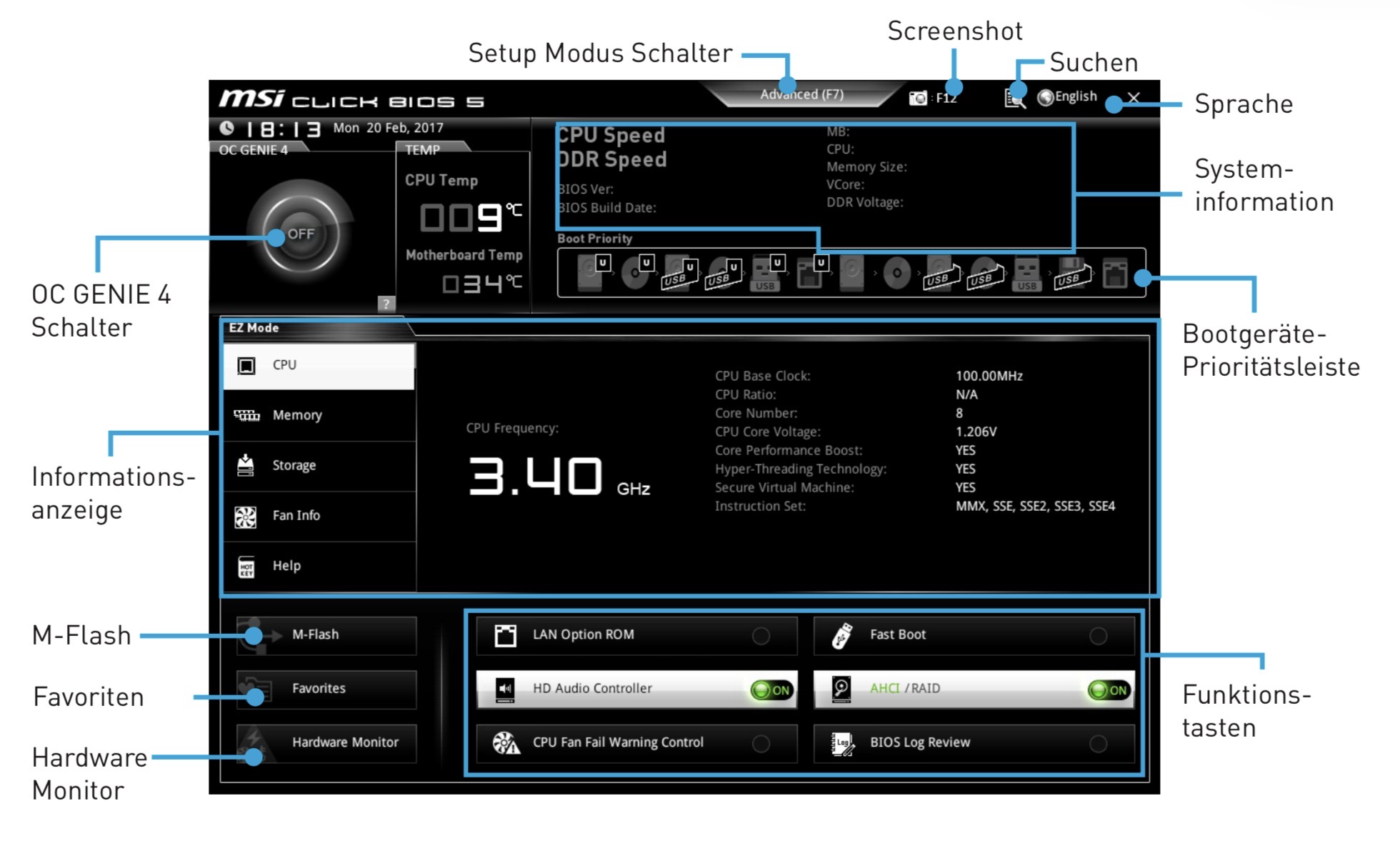This screenshot has height=841, width=1400.
Task: Click the BIOS Ver: label
Action: click(586, 189)
